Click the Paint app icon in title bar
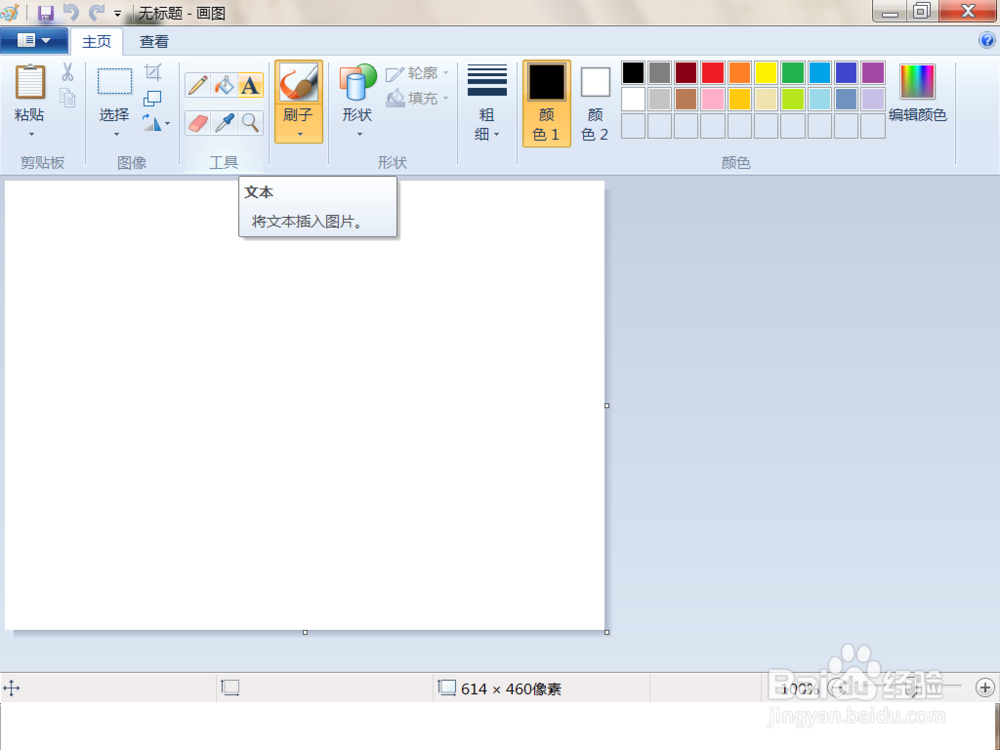The width and height of the screenshot is (1000, 750). tap(10, 12)
